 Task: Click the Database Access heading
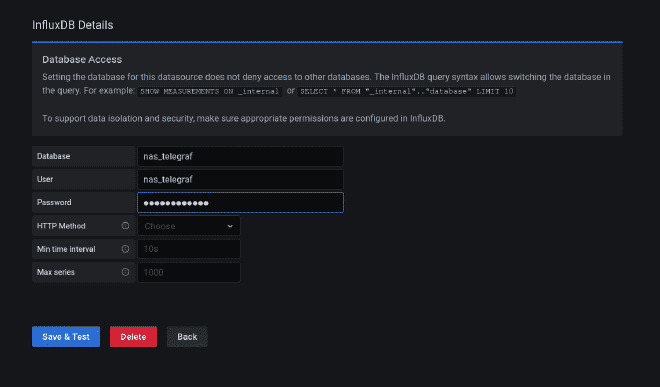(82, 60)
